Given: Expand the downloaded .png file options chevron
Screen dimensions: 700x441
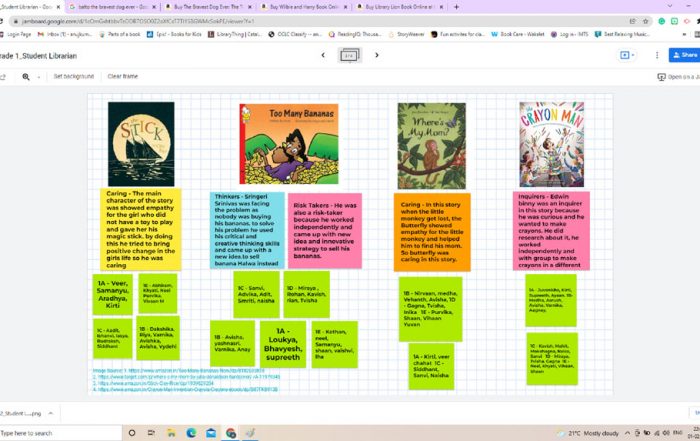Looking at the screenshot, I should coord(51,413).
